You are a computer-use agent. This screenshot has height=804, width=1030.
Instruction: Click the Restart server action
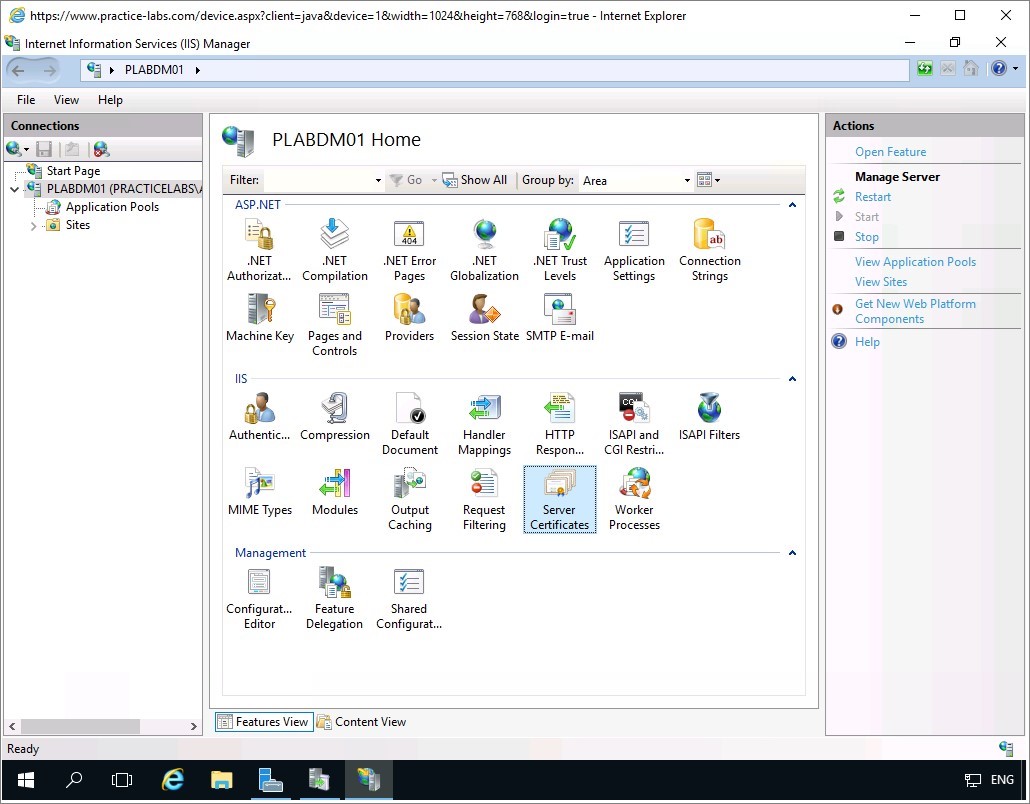pyautogui.click(x=872, y=197)
